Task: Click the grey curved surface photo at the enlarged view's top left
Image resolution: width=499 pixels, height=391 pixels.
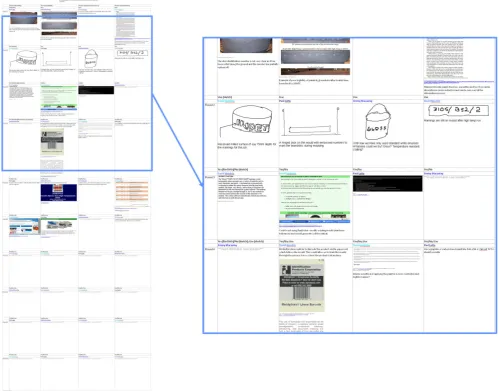Action: coord(246,45)
